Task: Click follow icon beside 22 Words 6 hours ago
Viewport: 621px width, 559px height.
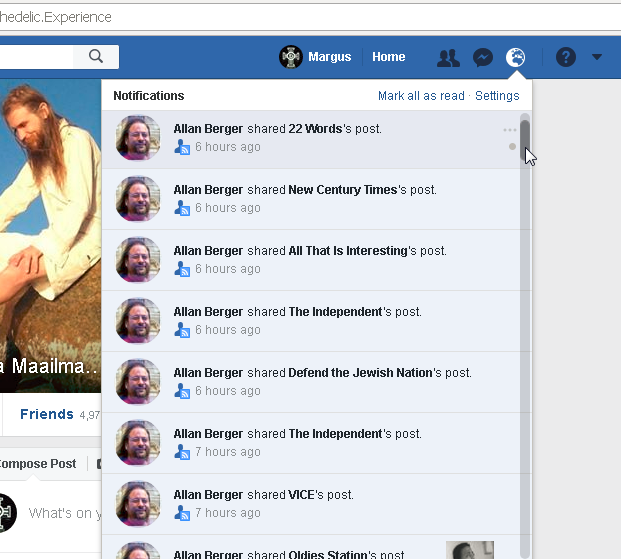Action: click(182, 147)
